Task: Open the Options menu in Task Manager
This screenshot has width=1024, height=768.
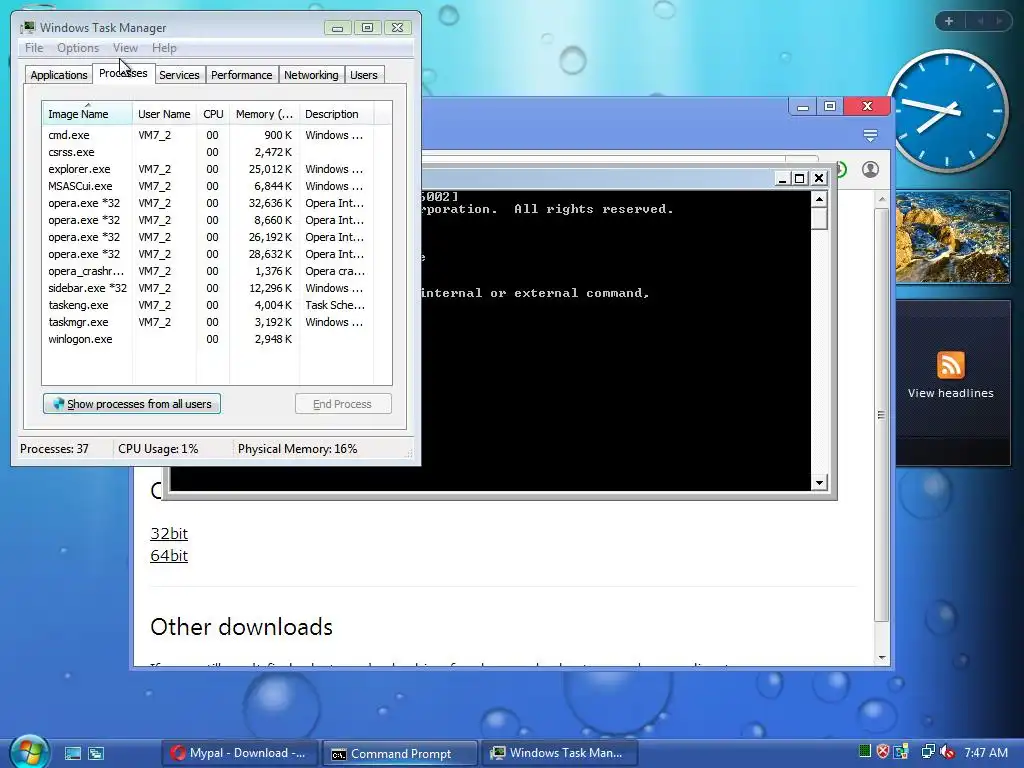Action: (78, 48)
